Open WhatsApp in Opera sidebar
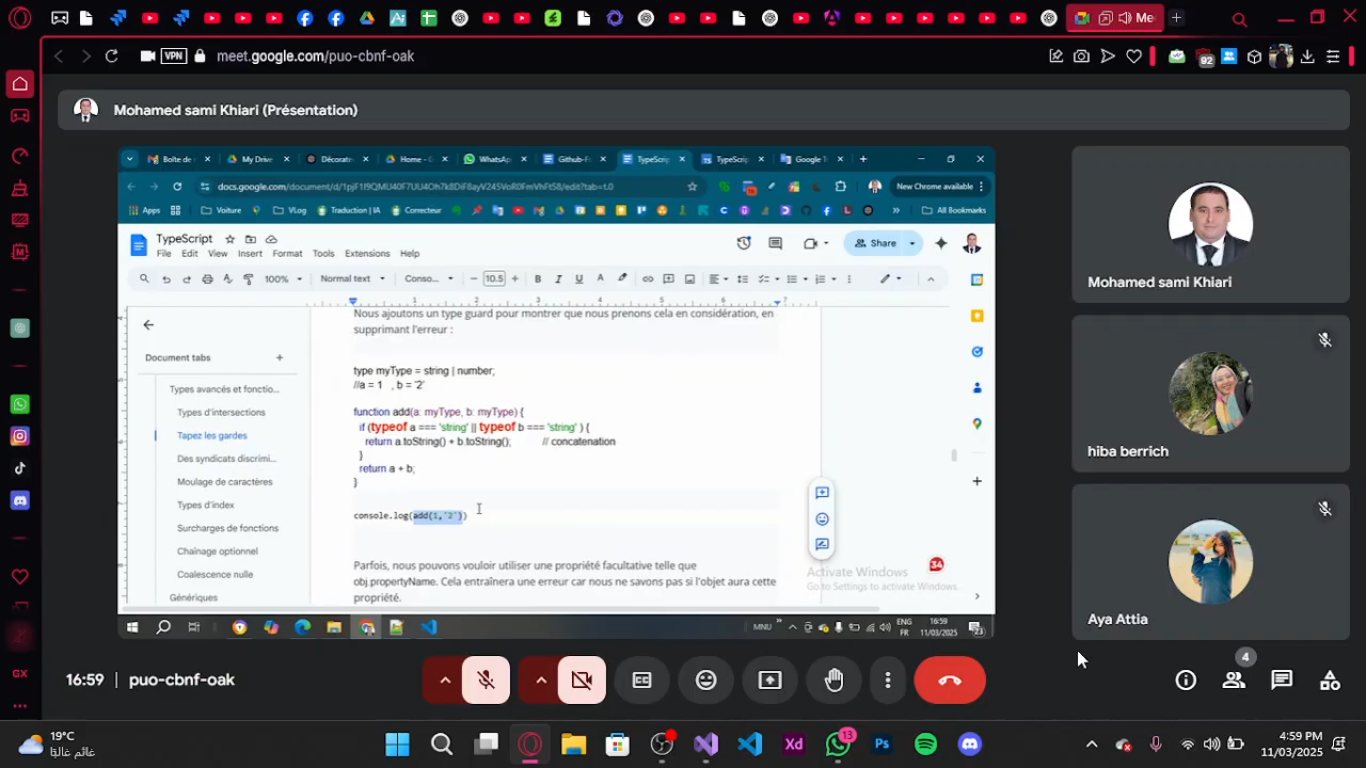This screenshot has height=768, width=1366. coord(20,404)
